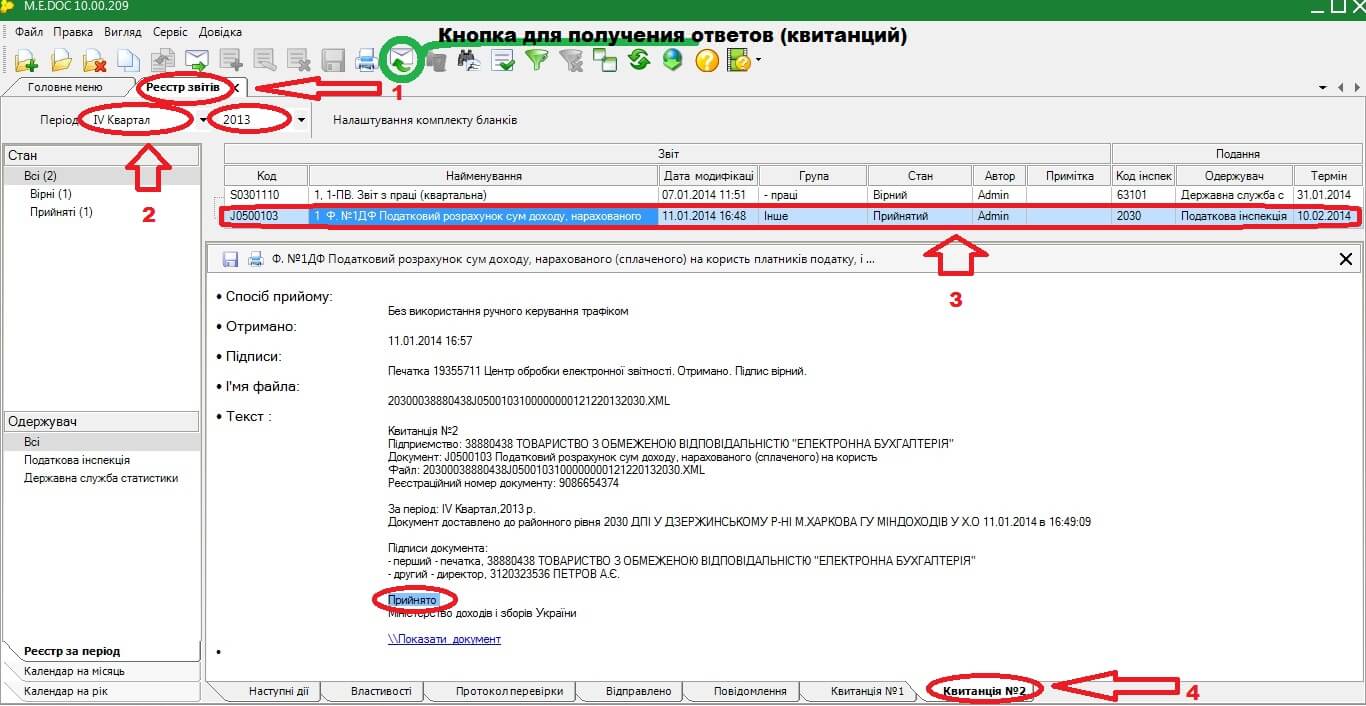Filter recipient Податкова інспекція

pos(77,460)
